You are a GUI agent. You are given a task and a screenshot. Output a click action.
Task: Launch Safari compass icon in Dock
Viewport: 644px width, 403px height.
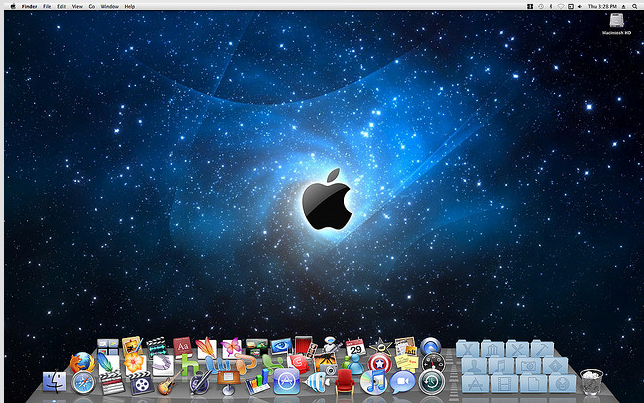point(83,383)
